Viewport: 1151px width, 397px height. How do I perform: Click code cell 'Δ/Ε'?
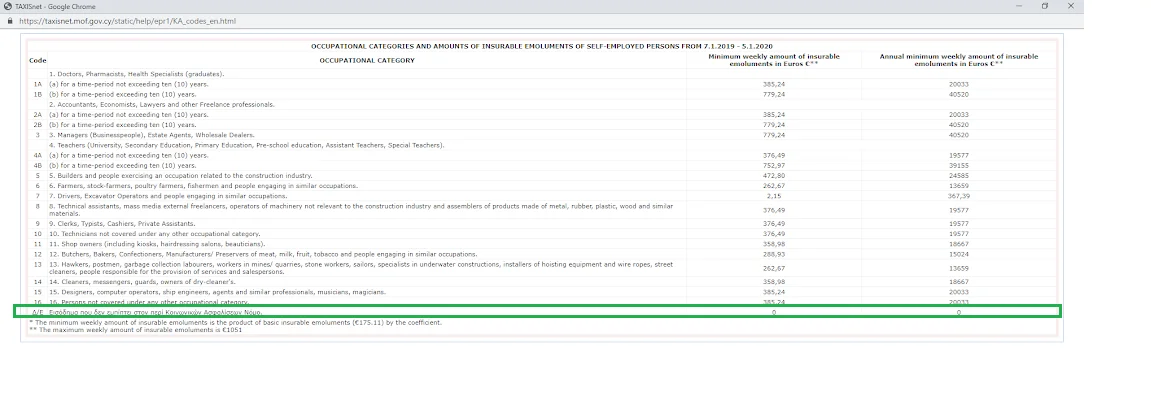37,313
